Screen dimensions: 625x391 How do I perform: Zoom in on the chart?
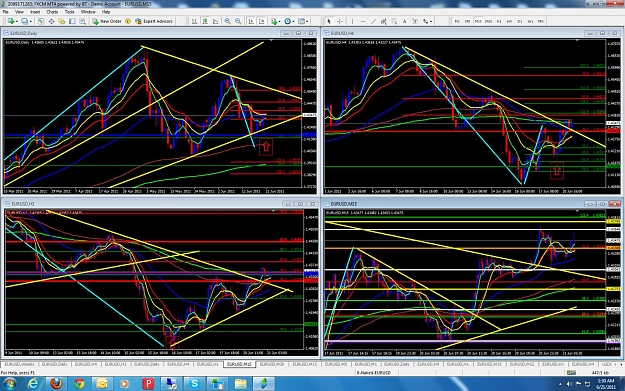point(227,21)
